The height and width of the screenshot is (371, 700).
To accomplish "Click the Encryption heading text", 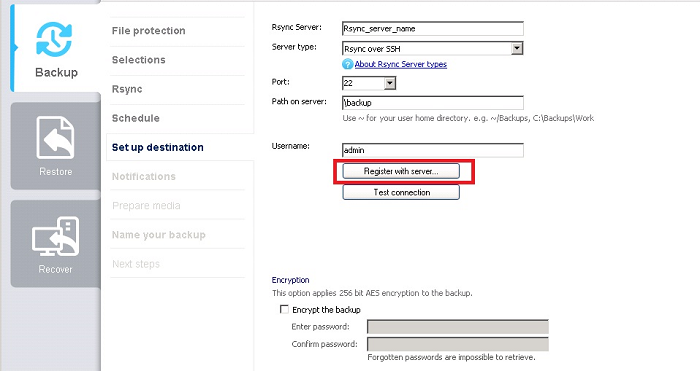I will tap(291, 280).
